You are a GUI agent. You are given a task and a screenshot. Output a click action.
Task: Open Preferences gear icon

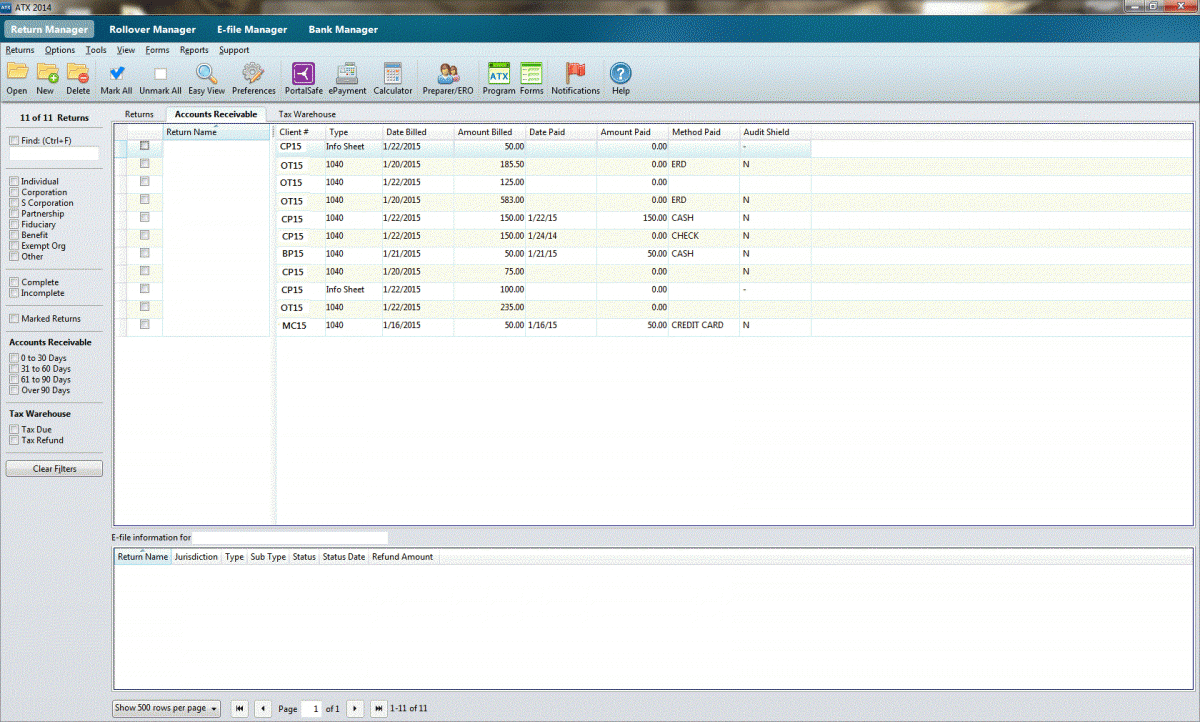click(x=253, y=73)
